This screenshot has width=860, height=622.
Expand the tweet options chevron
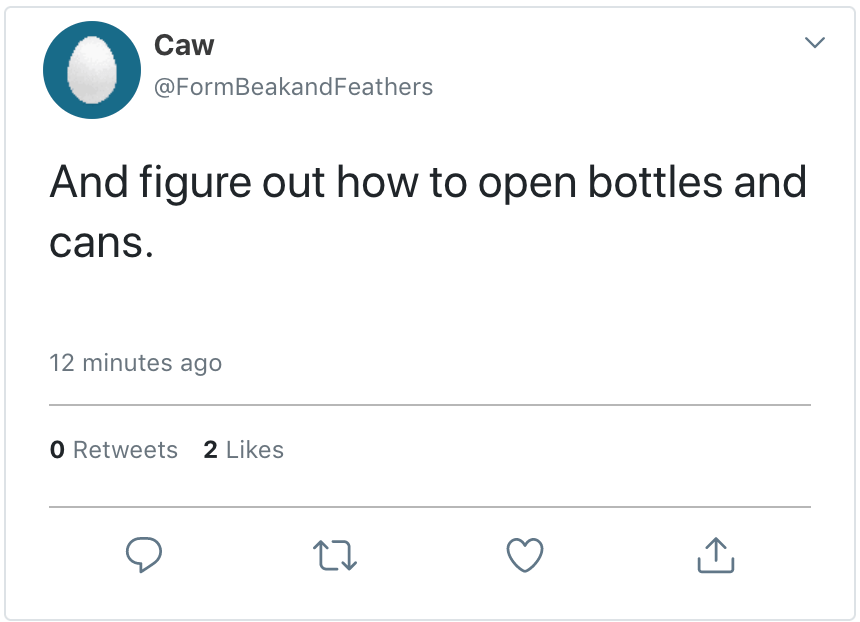pyautogui.click(x=815, y=43)
